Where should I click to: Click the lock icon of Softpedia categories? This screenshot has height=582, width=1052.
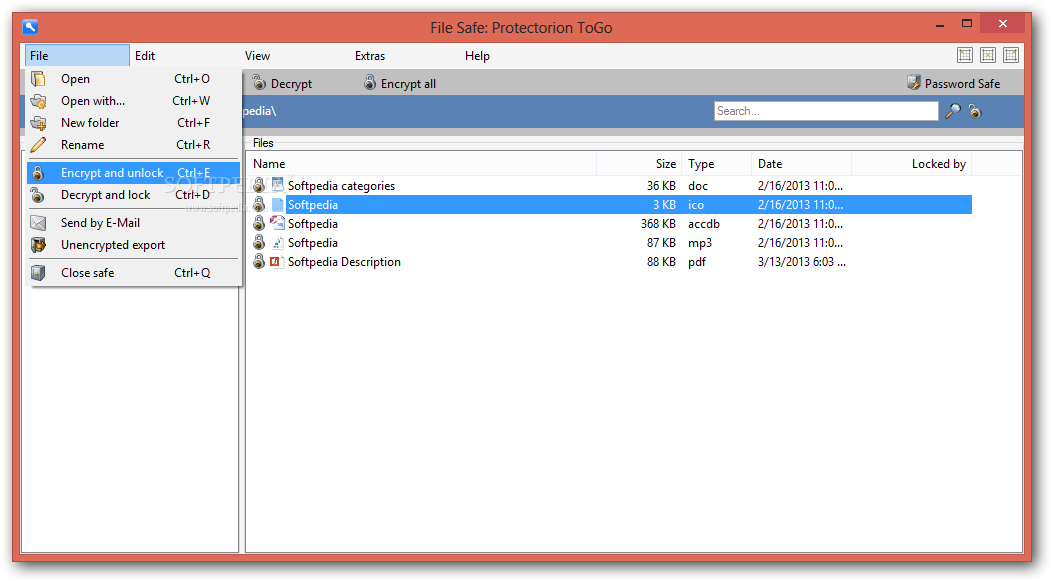point(259,185)
